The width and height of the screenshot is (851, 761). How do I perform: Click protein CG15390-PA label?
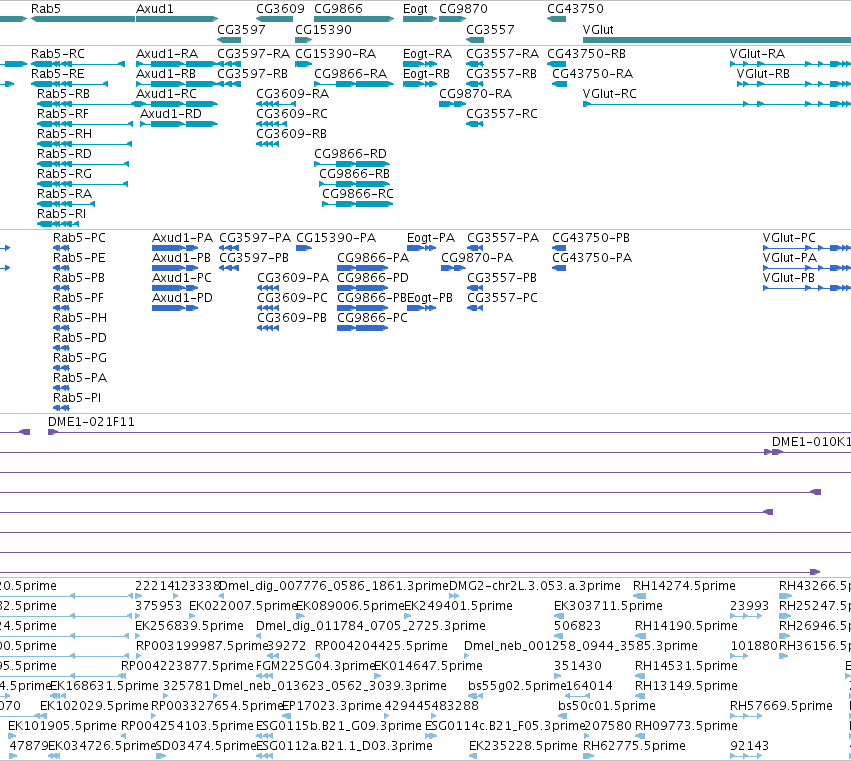point(336,238)
